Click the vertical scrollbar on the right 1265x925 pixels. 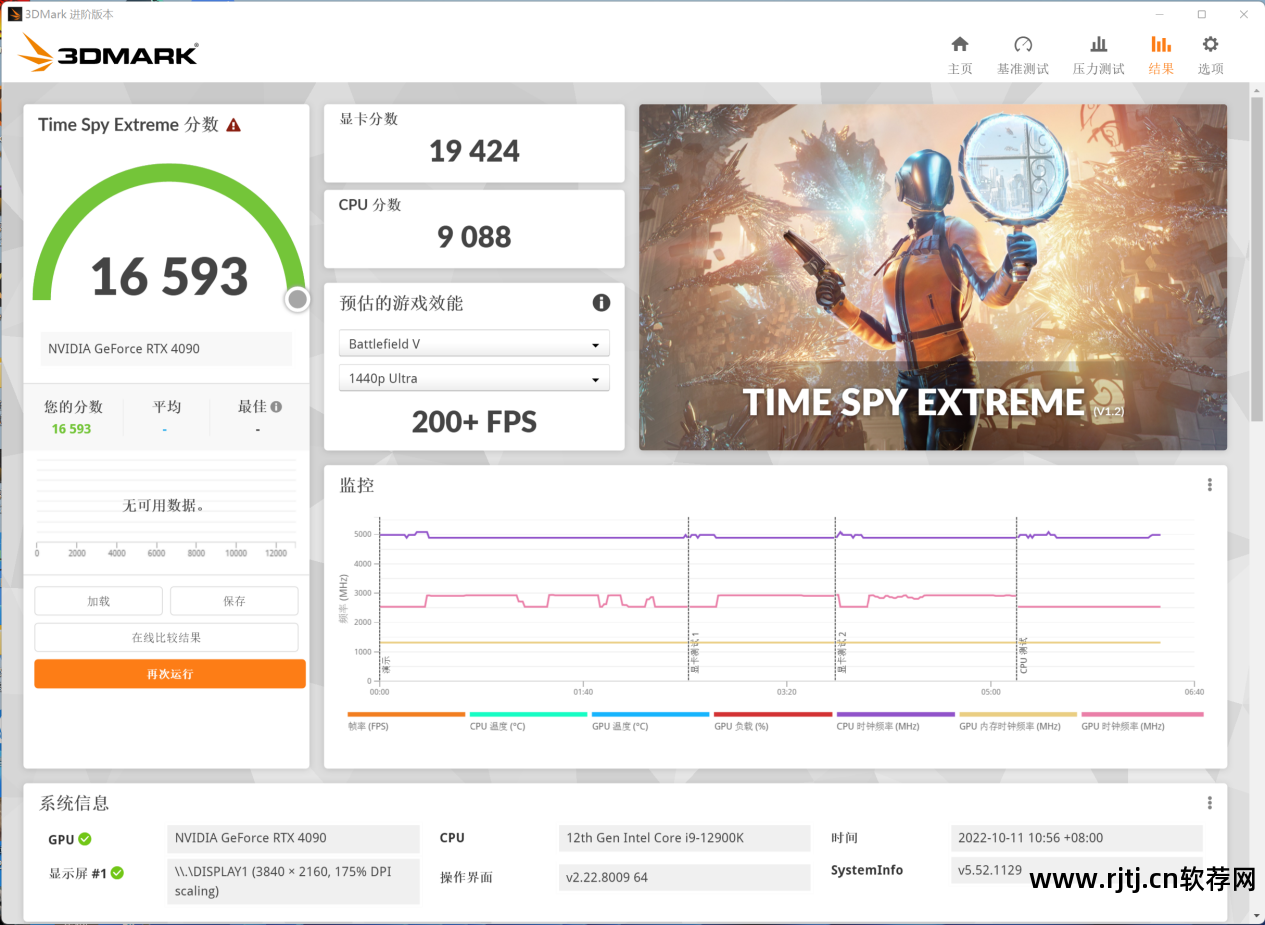point(1257,260)
